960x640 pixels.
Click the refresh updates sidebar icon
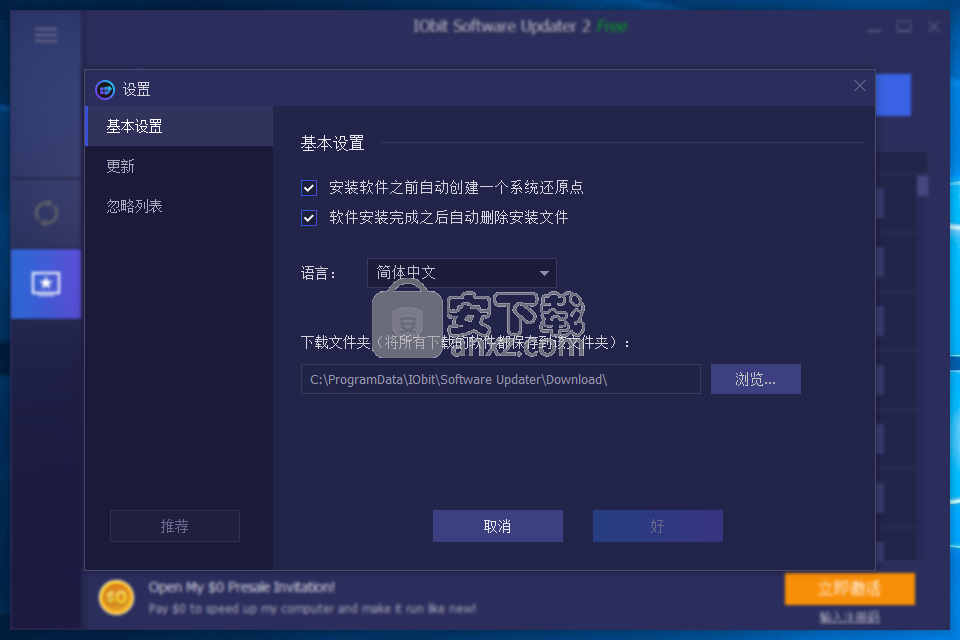click(x=46, y=213)
